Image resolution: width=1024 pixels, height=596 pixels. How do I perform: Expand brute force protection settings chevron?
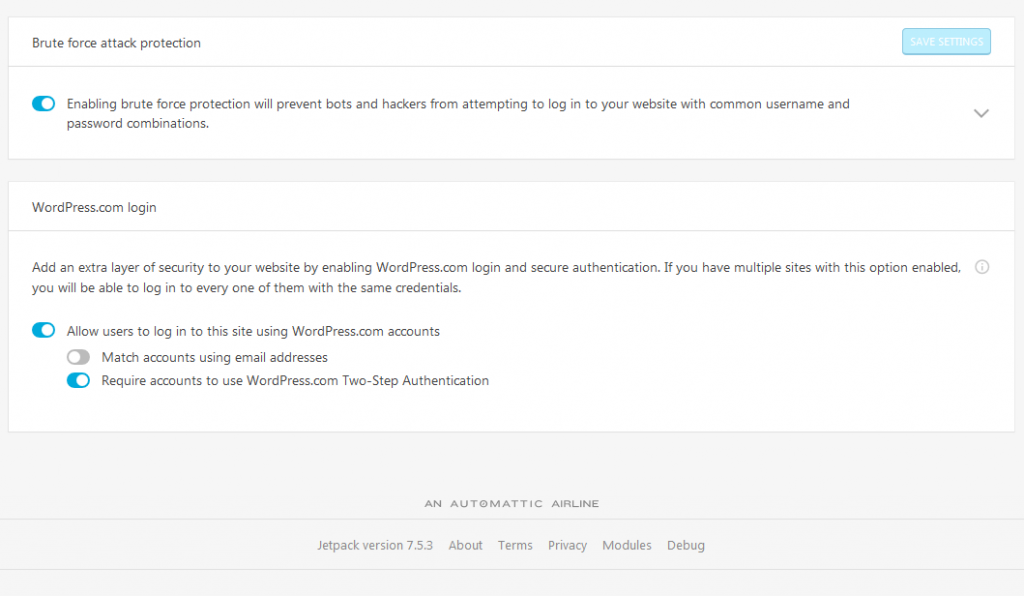[981, 113]
